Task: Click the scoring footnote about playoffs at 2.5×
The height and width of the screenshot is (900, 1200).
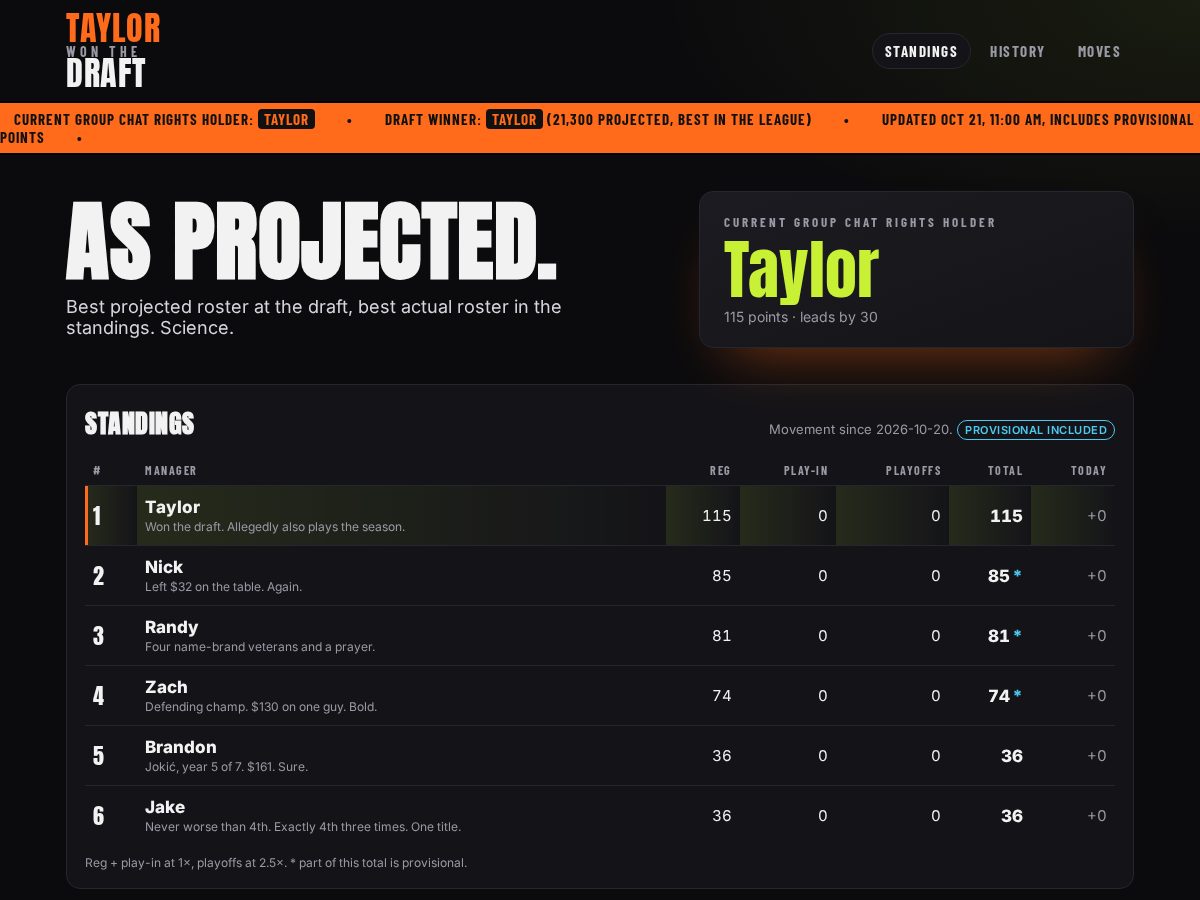Action: (276, 862)
